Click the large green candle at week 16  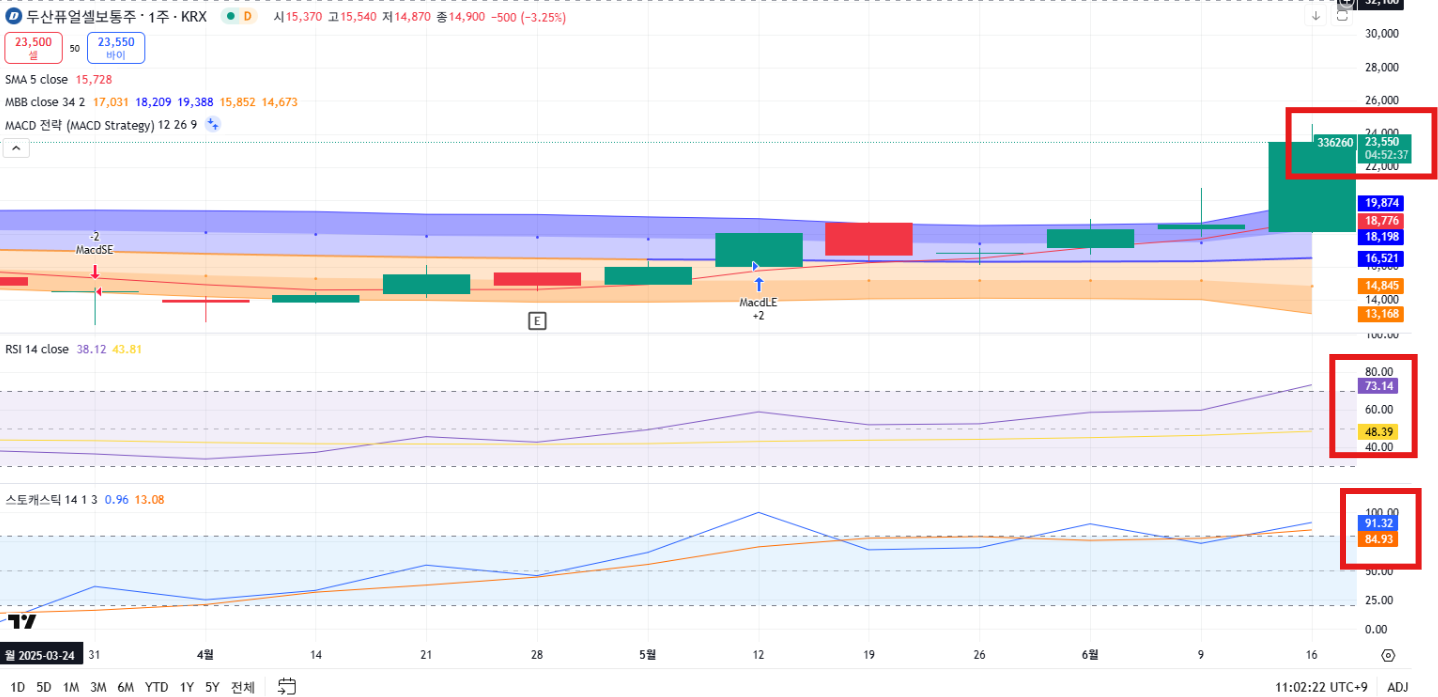1312,187
